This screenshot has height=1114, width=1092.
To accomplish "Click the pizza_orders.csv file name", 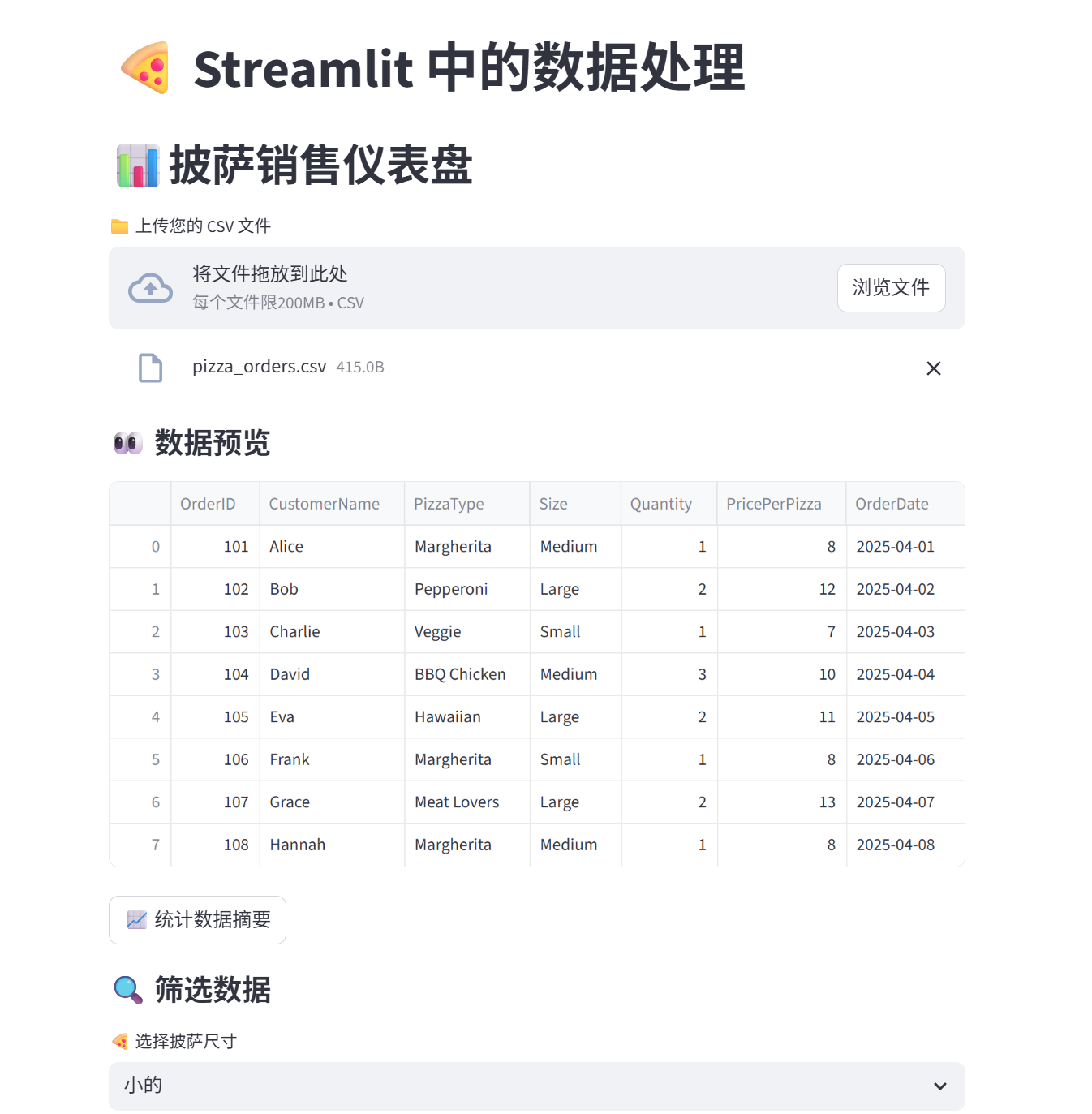I will point(259,367).
